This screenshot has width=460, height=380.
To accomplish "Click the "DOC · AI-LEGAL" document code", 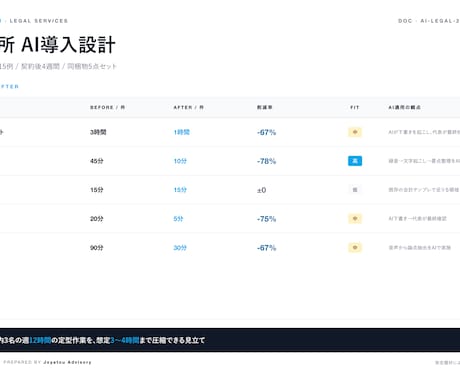I will 429,21.
